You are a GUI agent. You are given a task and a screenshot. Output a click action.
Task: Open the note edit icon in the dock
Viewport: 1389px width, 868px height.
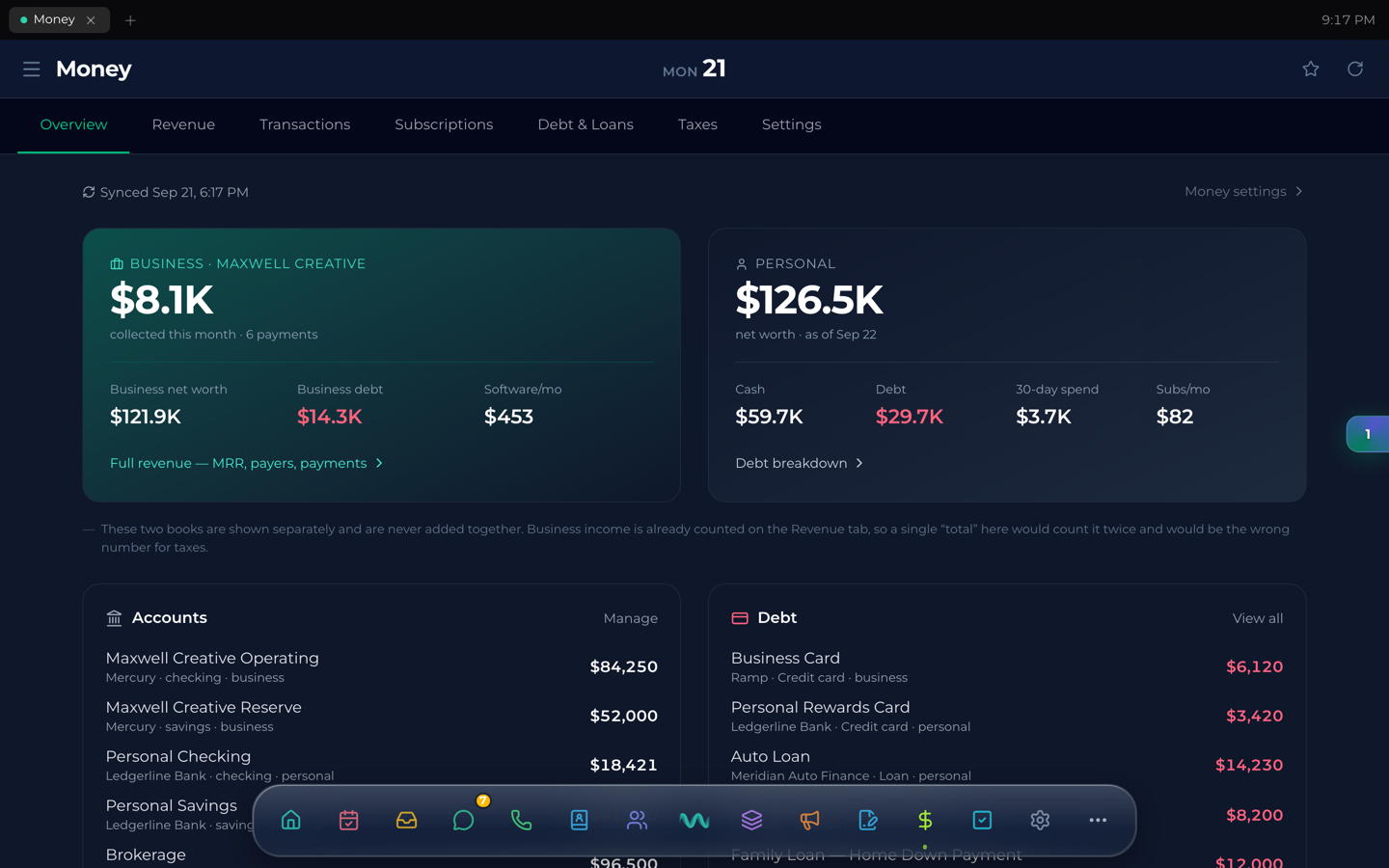coord(867,820)
